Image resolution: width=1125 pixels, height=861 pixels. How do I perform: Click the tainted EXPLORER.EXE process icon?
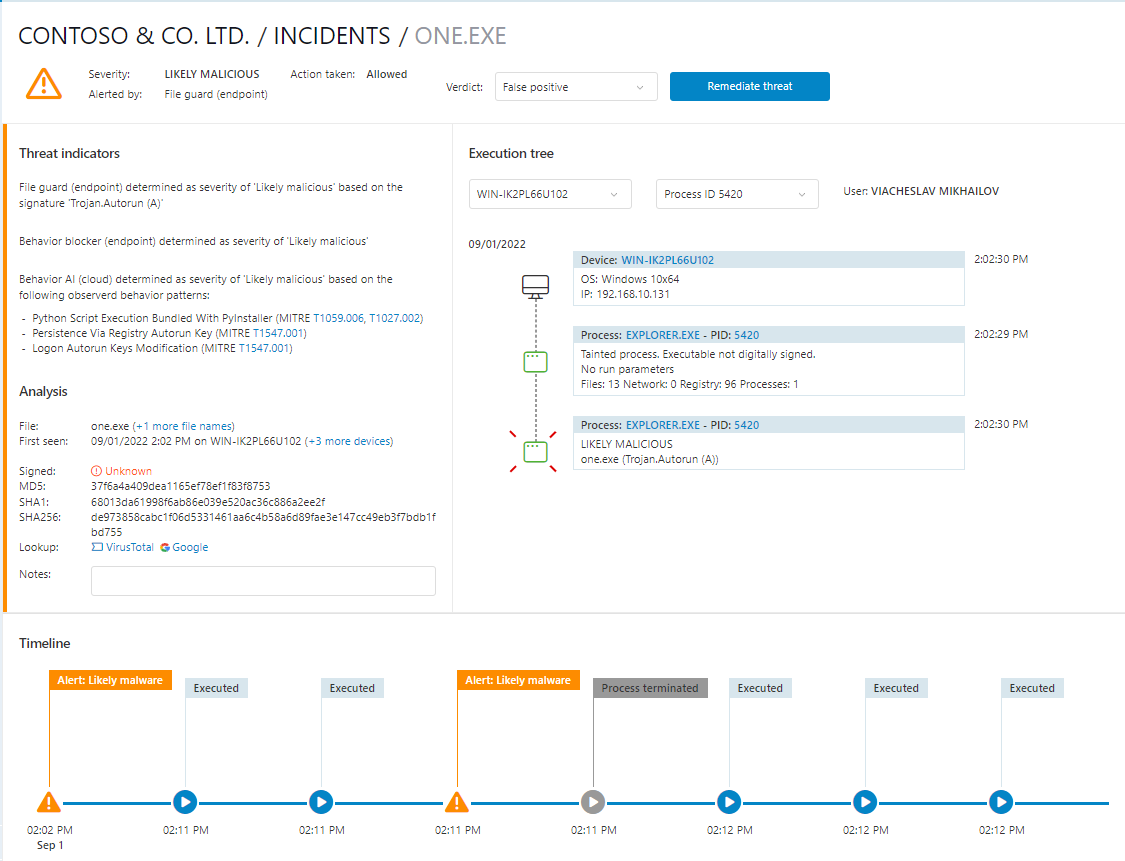point(535,362)
